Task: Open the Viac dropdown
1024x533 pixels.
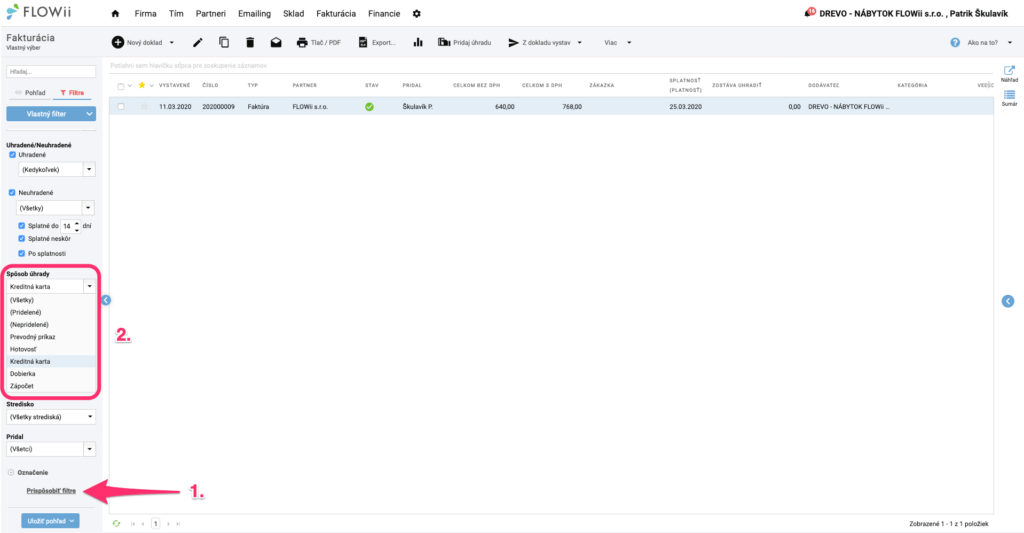Action: (618, 42)
